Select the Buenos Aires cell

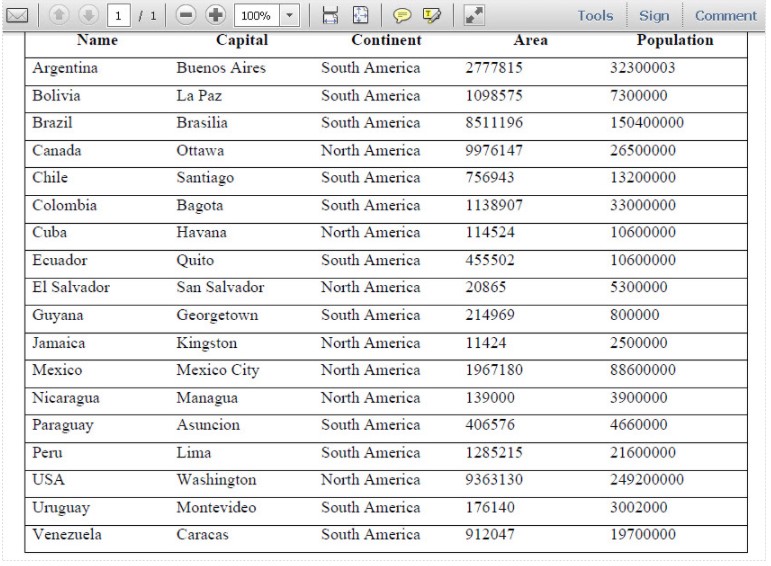click(x=221, y=67)
